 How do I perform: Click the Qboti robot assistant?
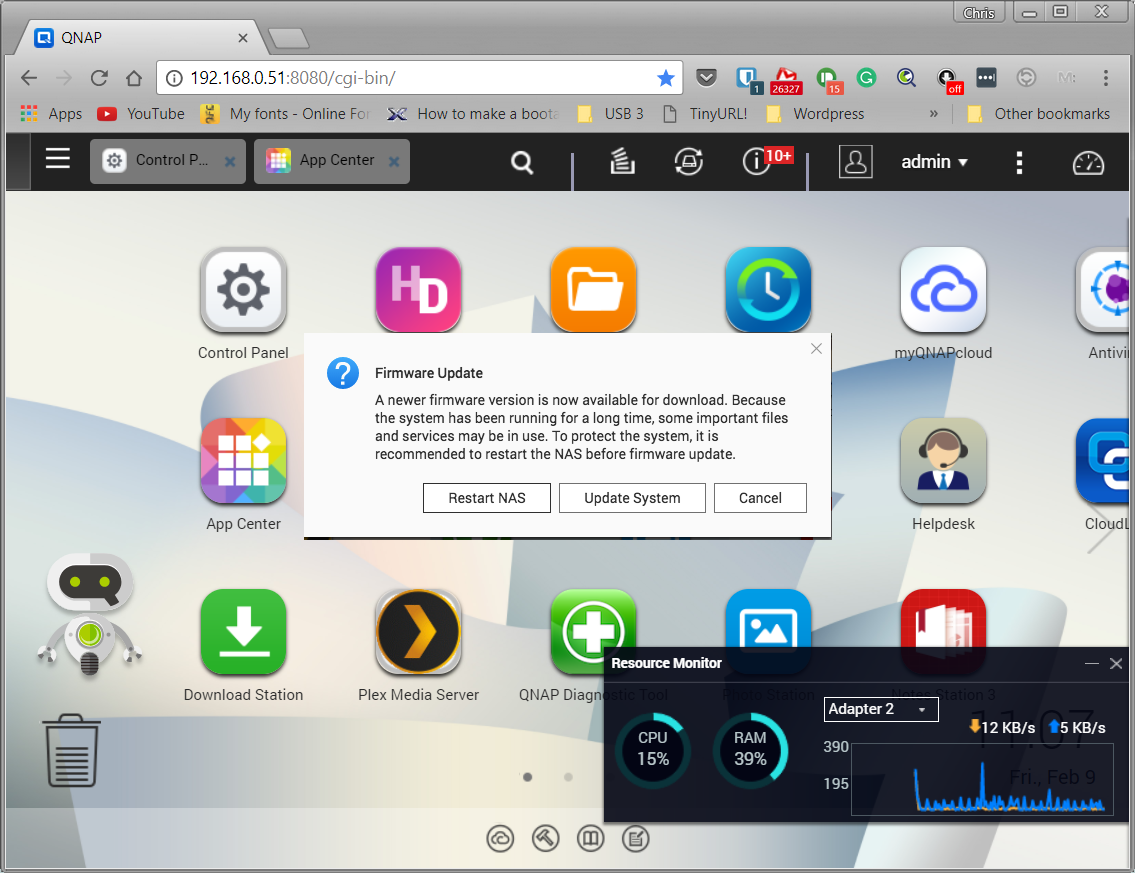click(90, 615)
